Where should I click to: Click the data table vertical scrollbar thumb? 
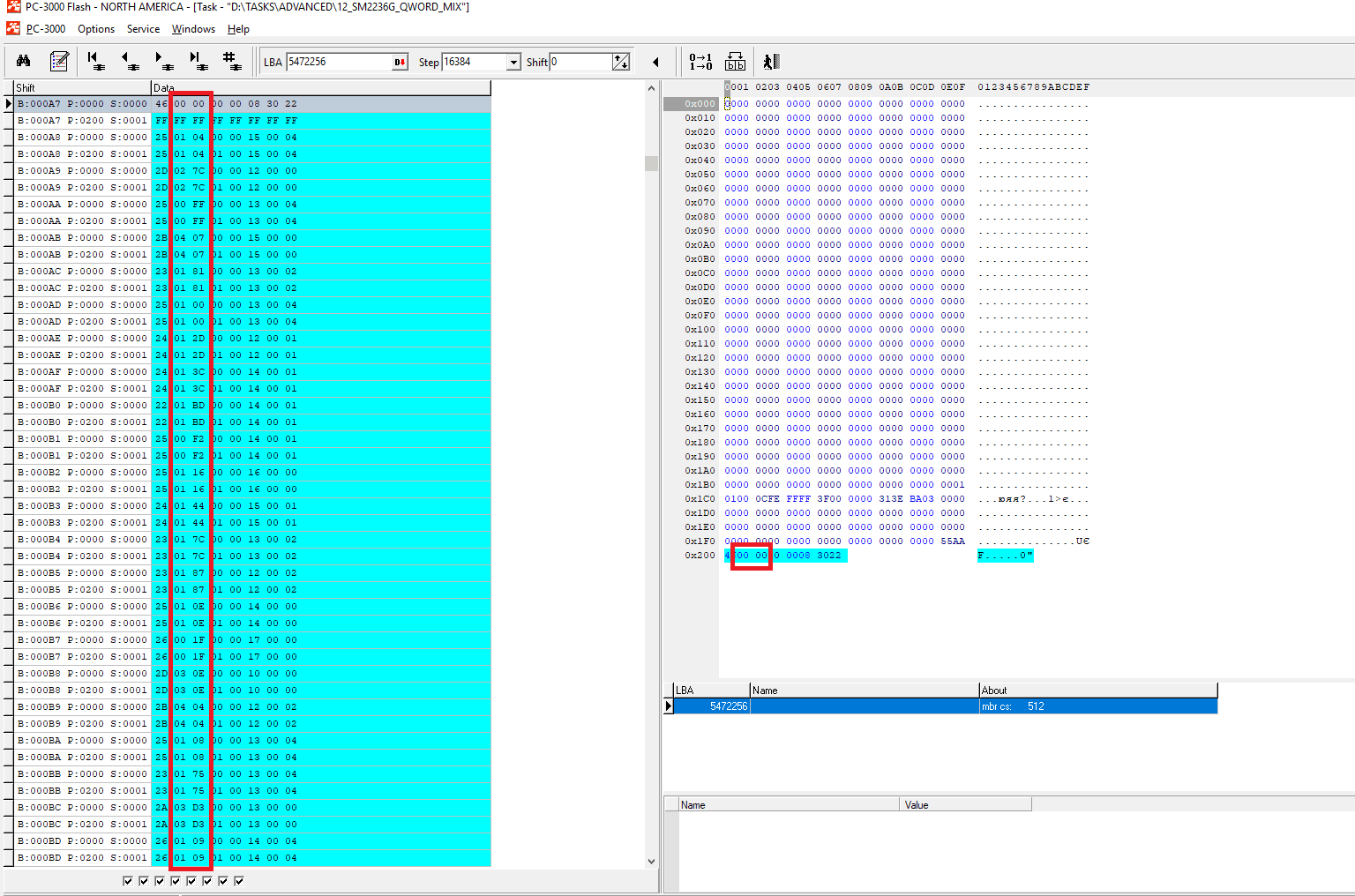[652, 163]
